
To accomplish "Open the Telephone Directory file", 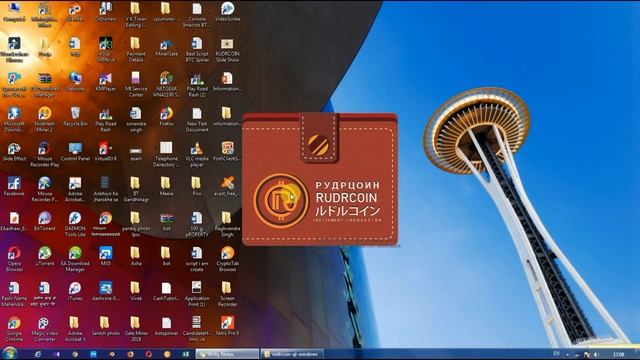I will [x=166, y=154].
